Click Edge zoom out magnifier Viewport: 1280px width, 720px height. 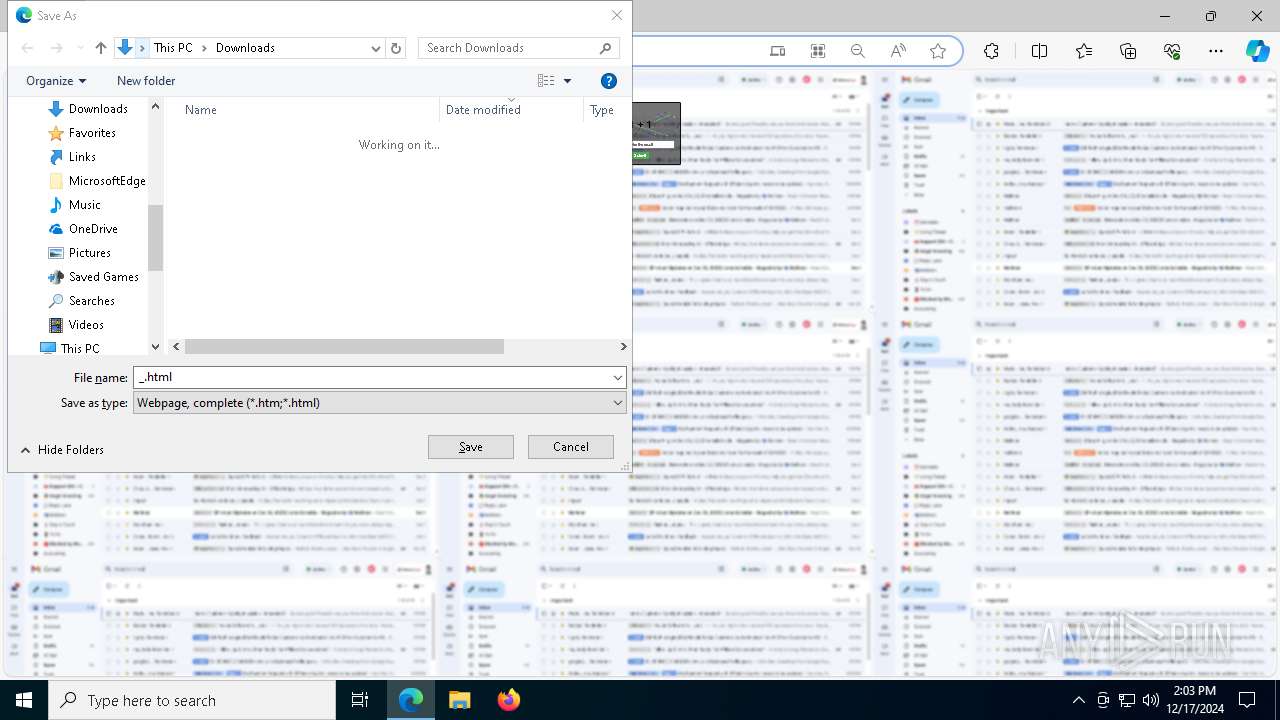(858, 51)
